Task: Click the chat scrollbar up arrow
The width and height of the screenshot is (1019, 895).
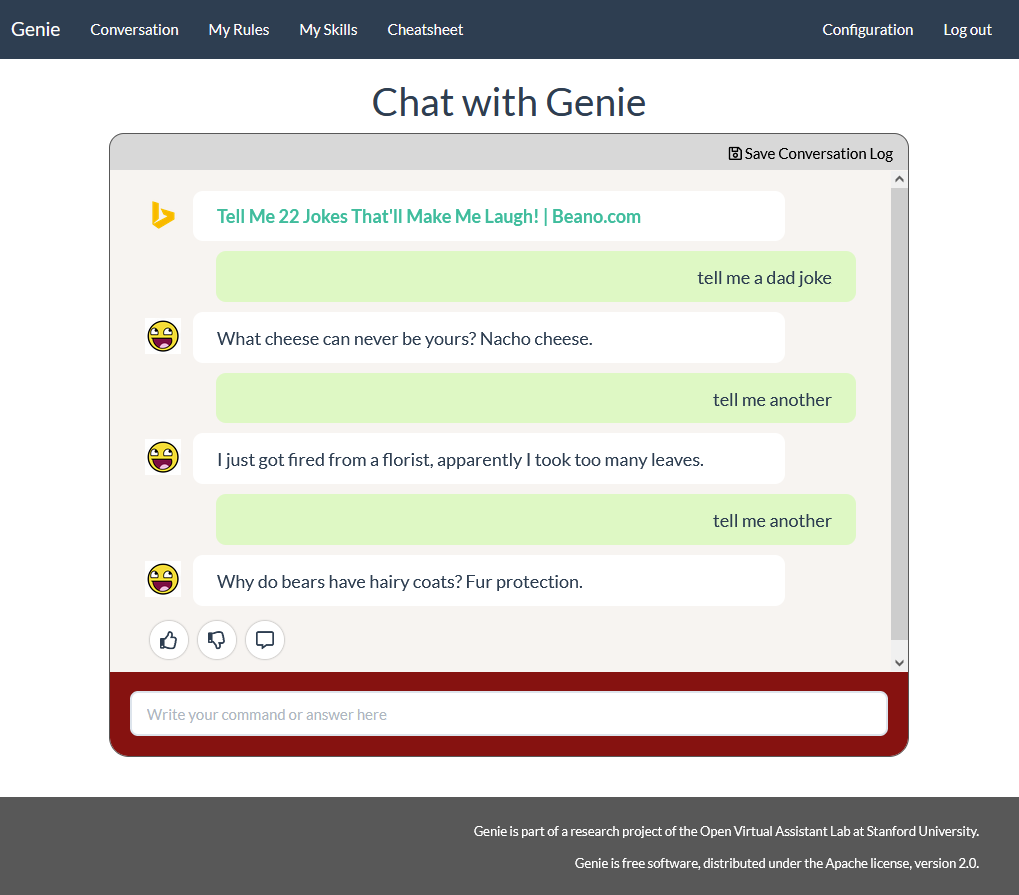Action: coord(899,179)
